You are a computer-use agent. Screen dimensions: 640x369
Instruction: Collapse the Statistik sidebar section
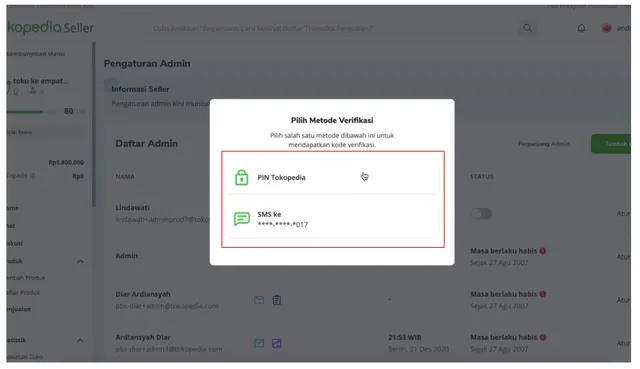[80, 340]
